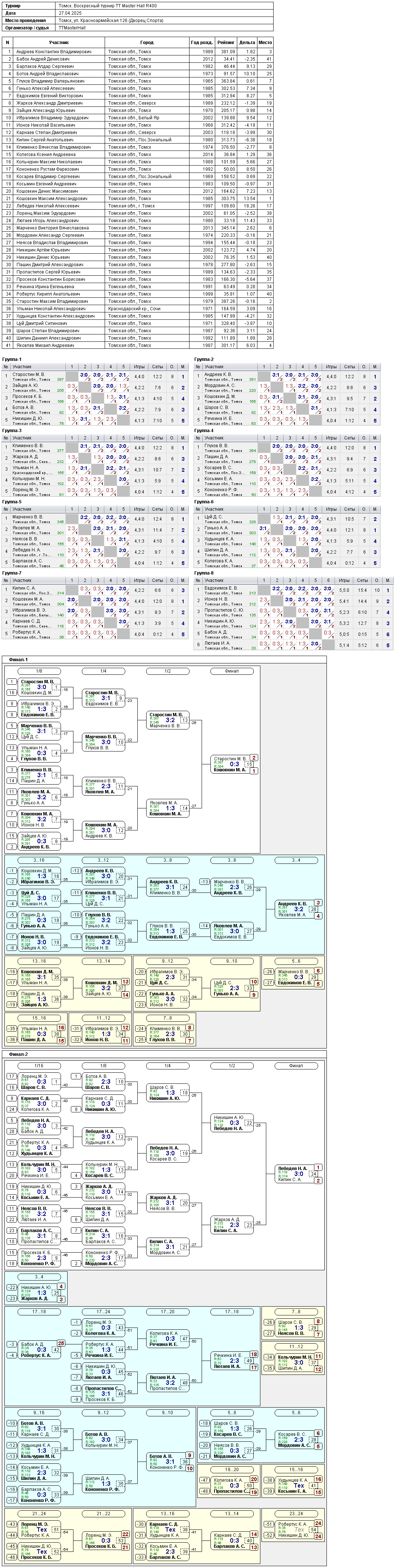The width and height of the screenshot is (397, 1568).
Task: Click the 'Место' column header
Action: pos(266,43)
